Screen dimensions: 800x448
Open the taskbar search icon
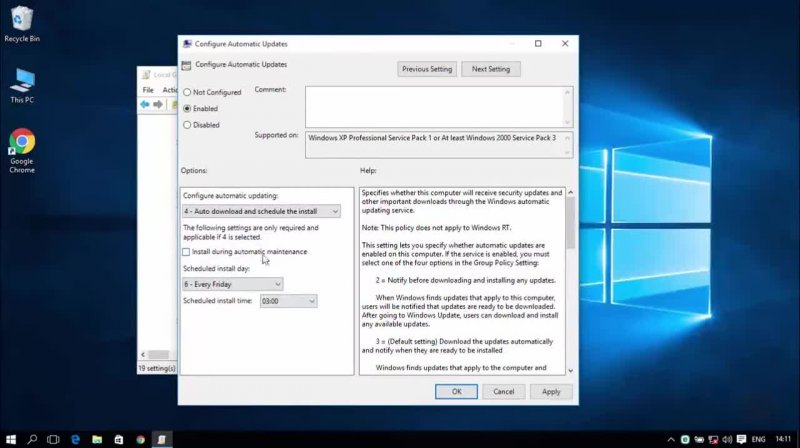[x=32, y=439]
